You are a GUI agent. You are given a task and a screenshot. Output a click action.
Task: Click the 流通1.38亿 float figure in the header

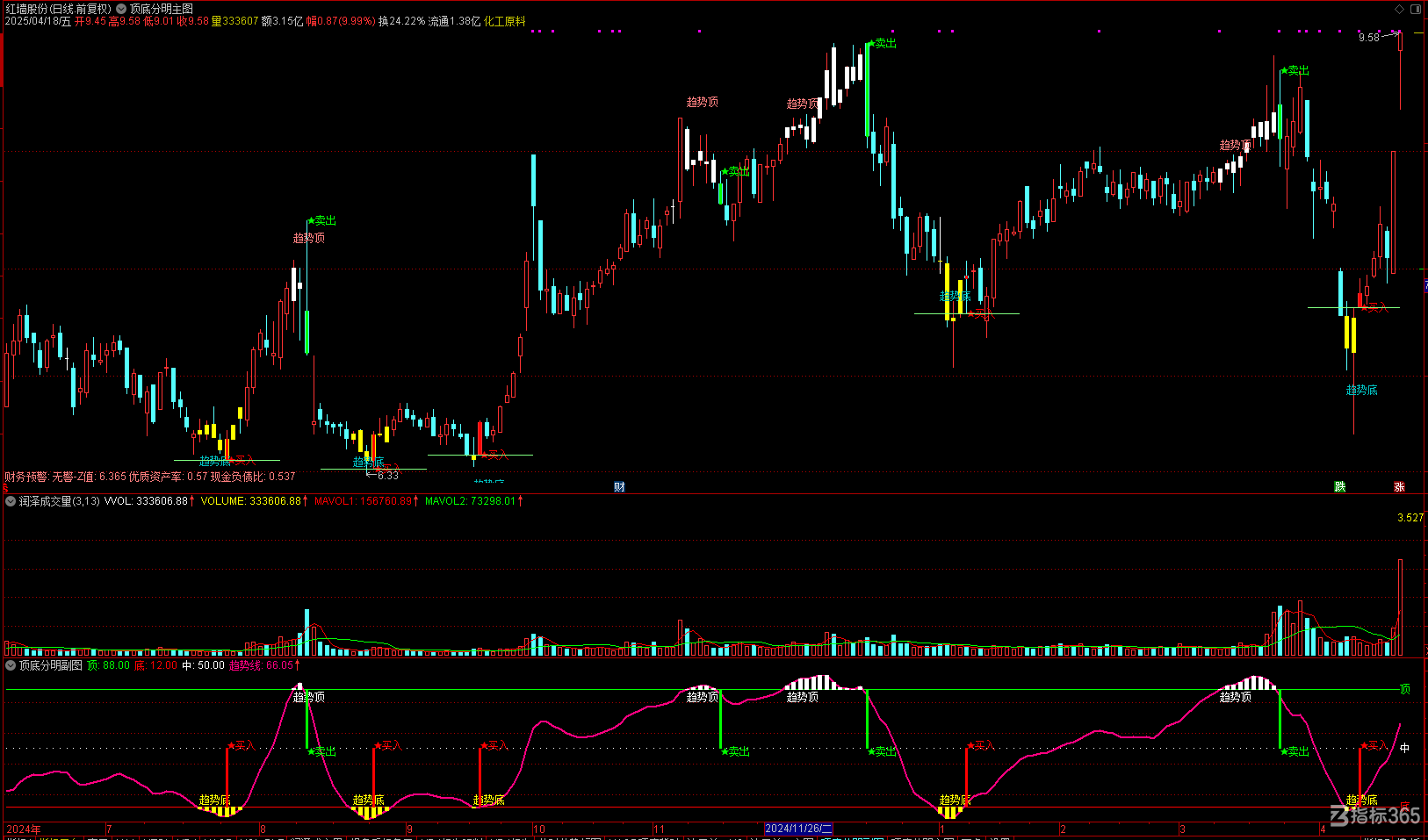tap(455, 21)
